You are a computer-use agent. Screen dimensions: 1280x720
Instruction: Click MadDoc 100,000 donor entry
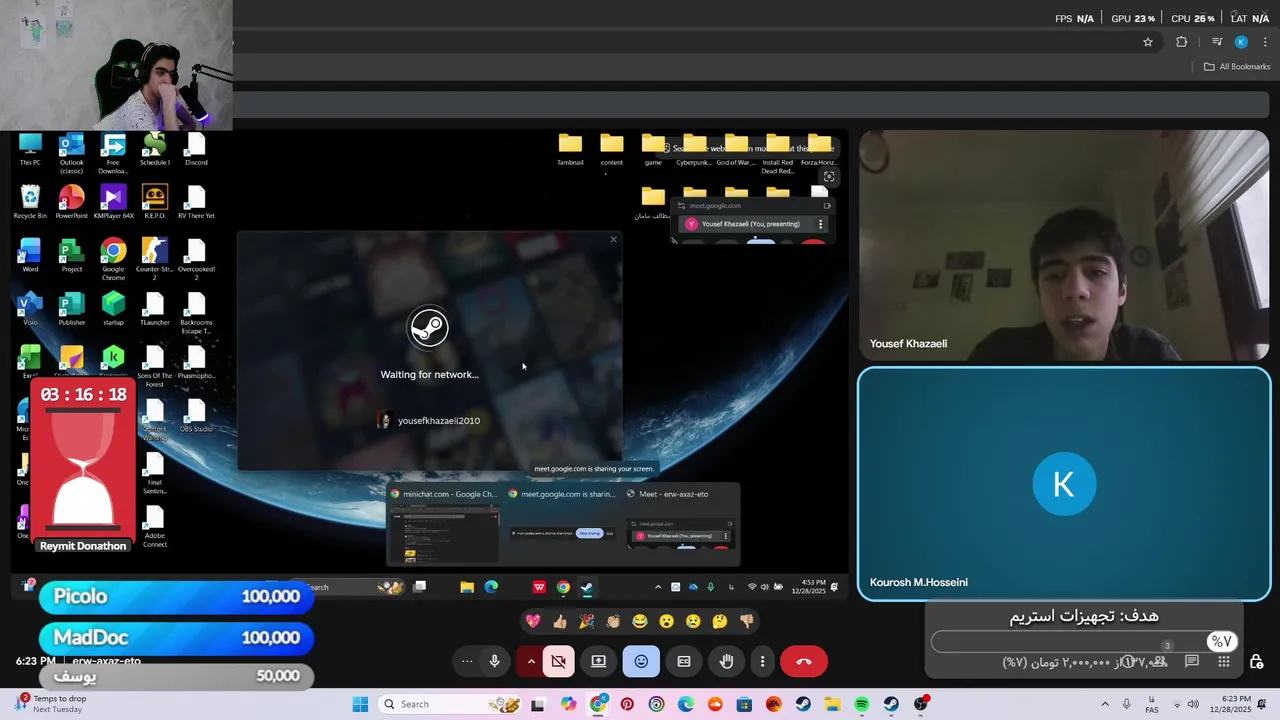[x=176, y=637]
